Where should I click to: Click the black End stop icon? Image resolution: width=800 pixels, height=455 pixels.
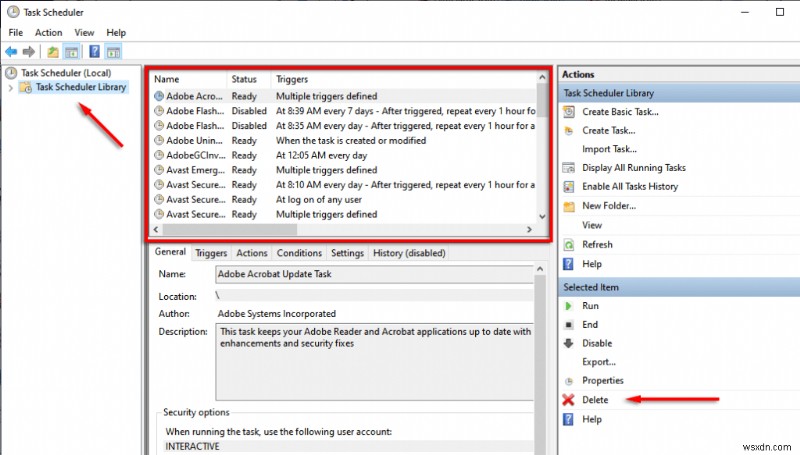point(568,324)
